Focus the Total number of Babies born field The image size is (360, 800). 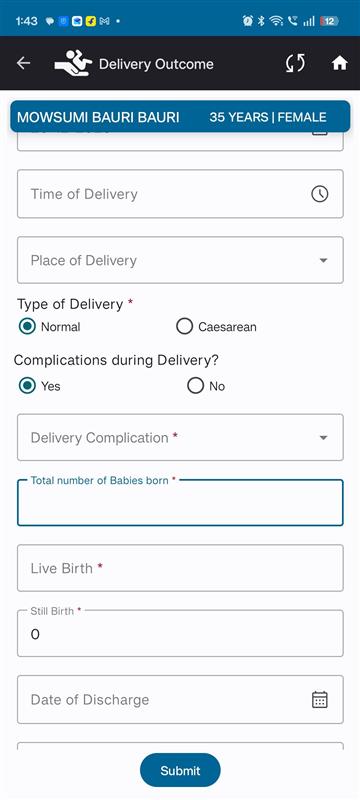click(x=180, y=503)
